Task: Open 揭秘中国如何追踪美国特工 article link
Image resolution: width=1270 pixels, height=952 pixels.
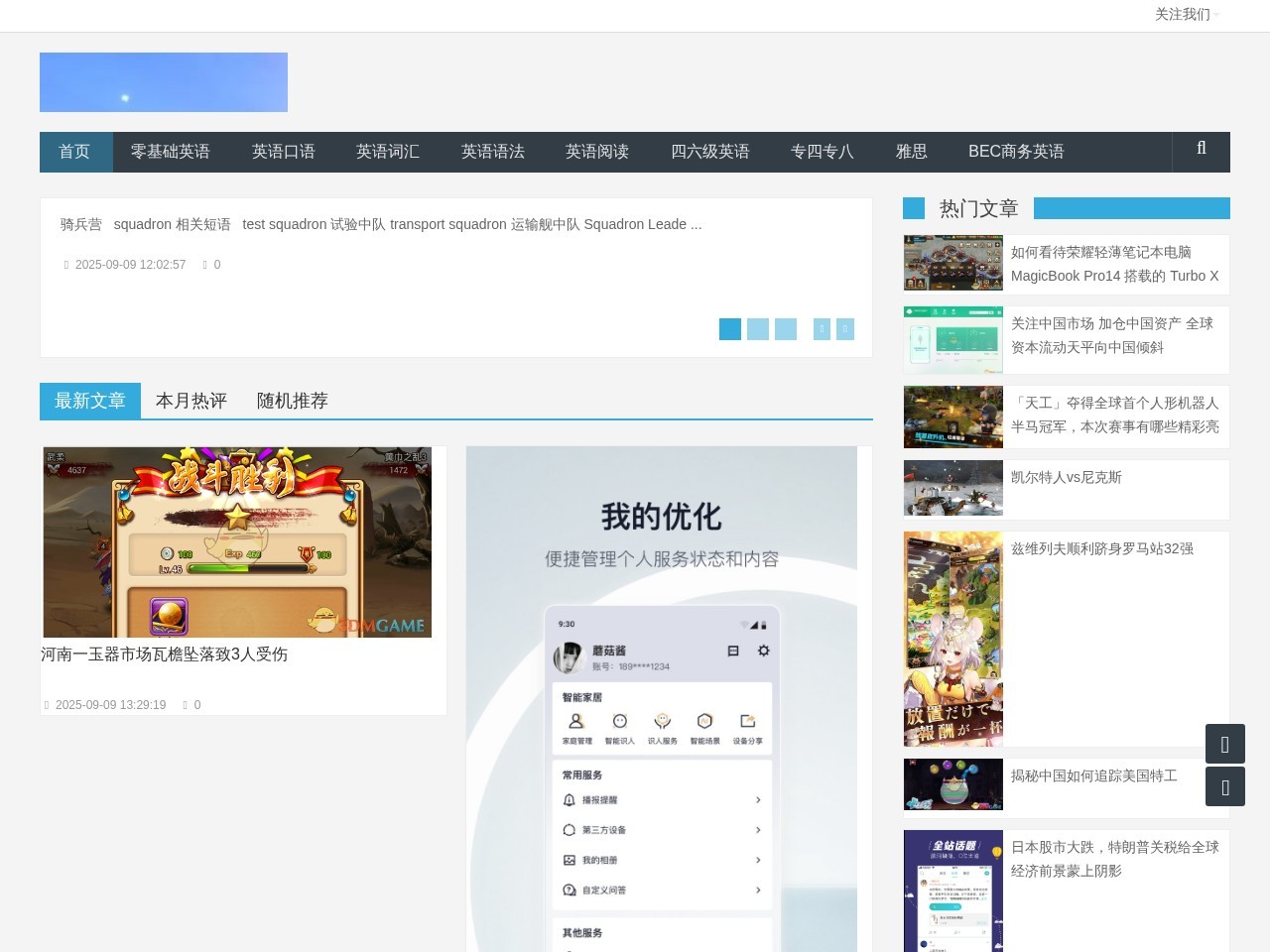Action: pyautogui.click(x=1094, y=775)
